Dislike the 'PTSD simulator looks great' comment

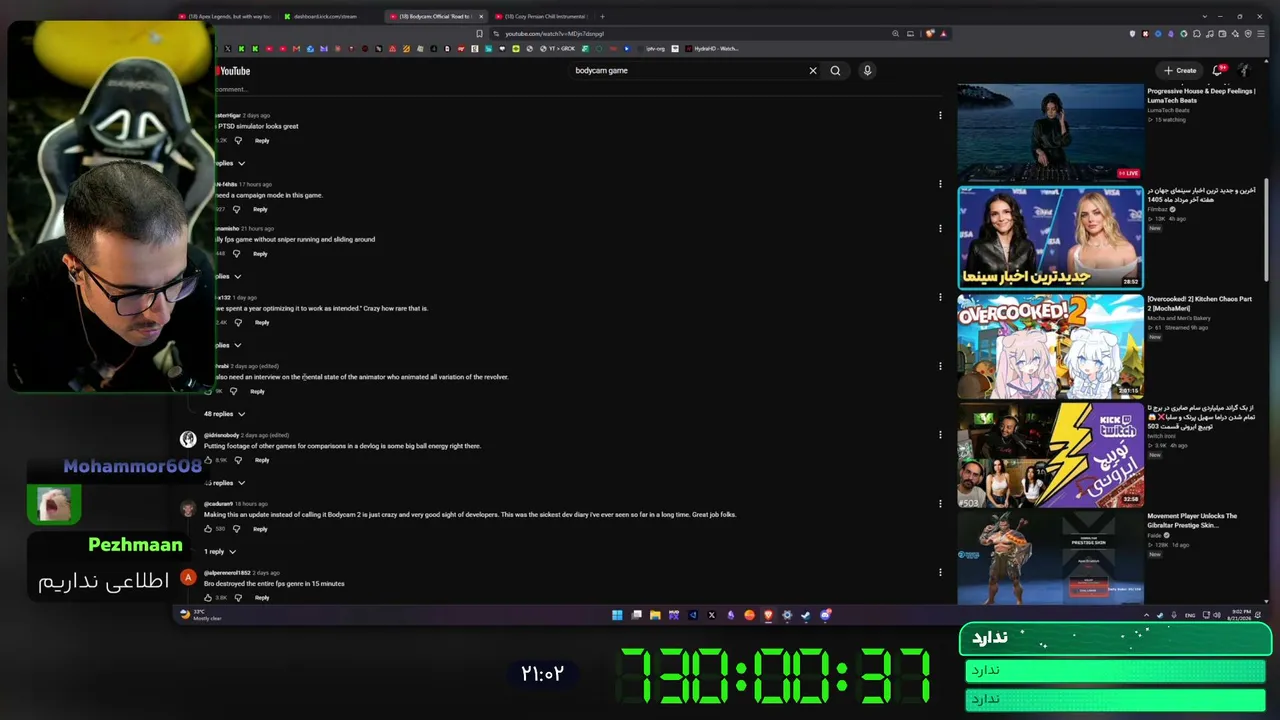click(x=238, y=141)
